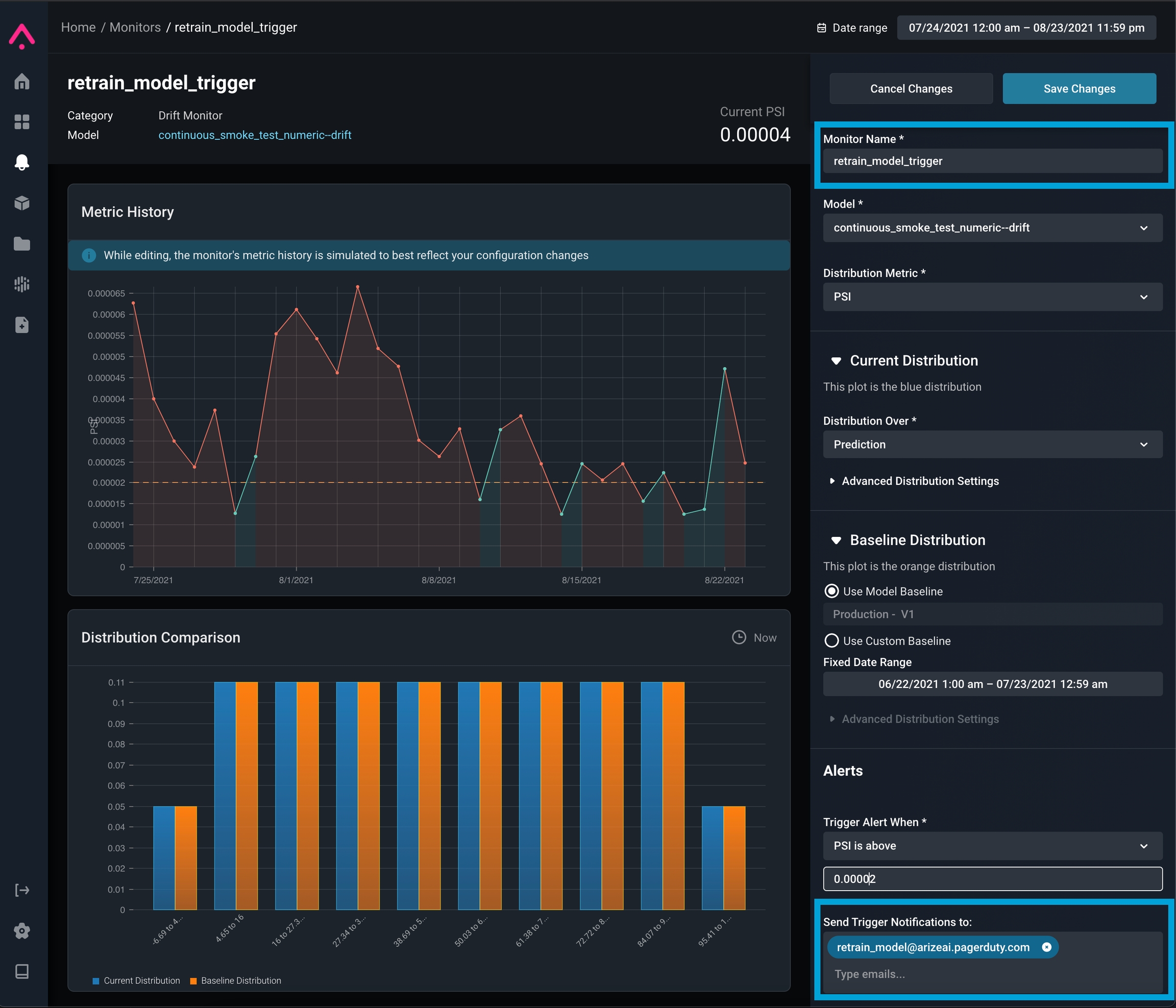Open the monitors bell icon
Image resolution: width=1176 pixels, height=1008 pixels.
(22, 162)
